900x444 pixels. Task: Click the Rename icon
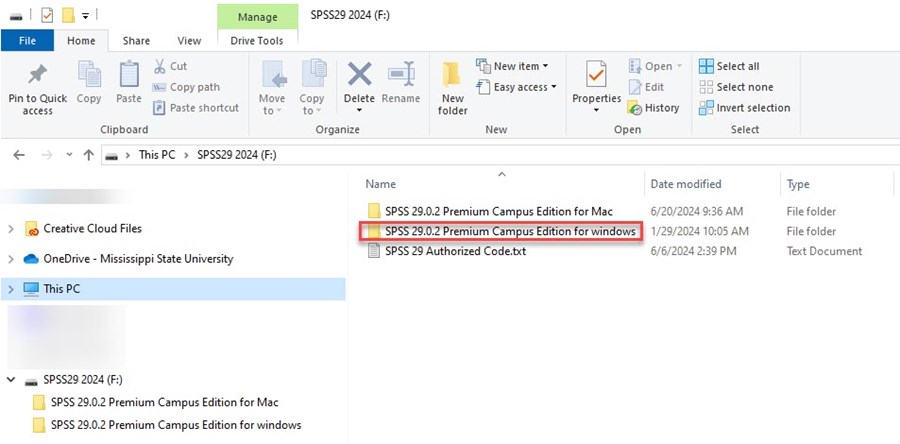[x=401, y=75]
